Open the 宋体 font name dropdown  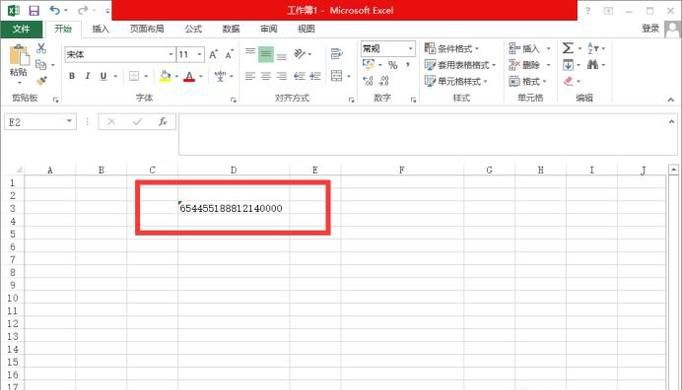pos(171,54)
